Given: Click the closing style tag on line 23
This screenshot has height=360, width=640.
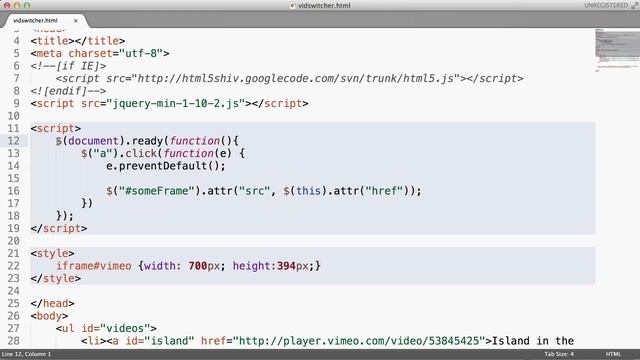Looking at the screenshot, I should (56, 278).
